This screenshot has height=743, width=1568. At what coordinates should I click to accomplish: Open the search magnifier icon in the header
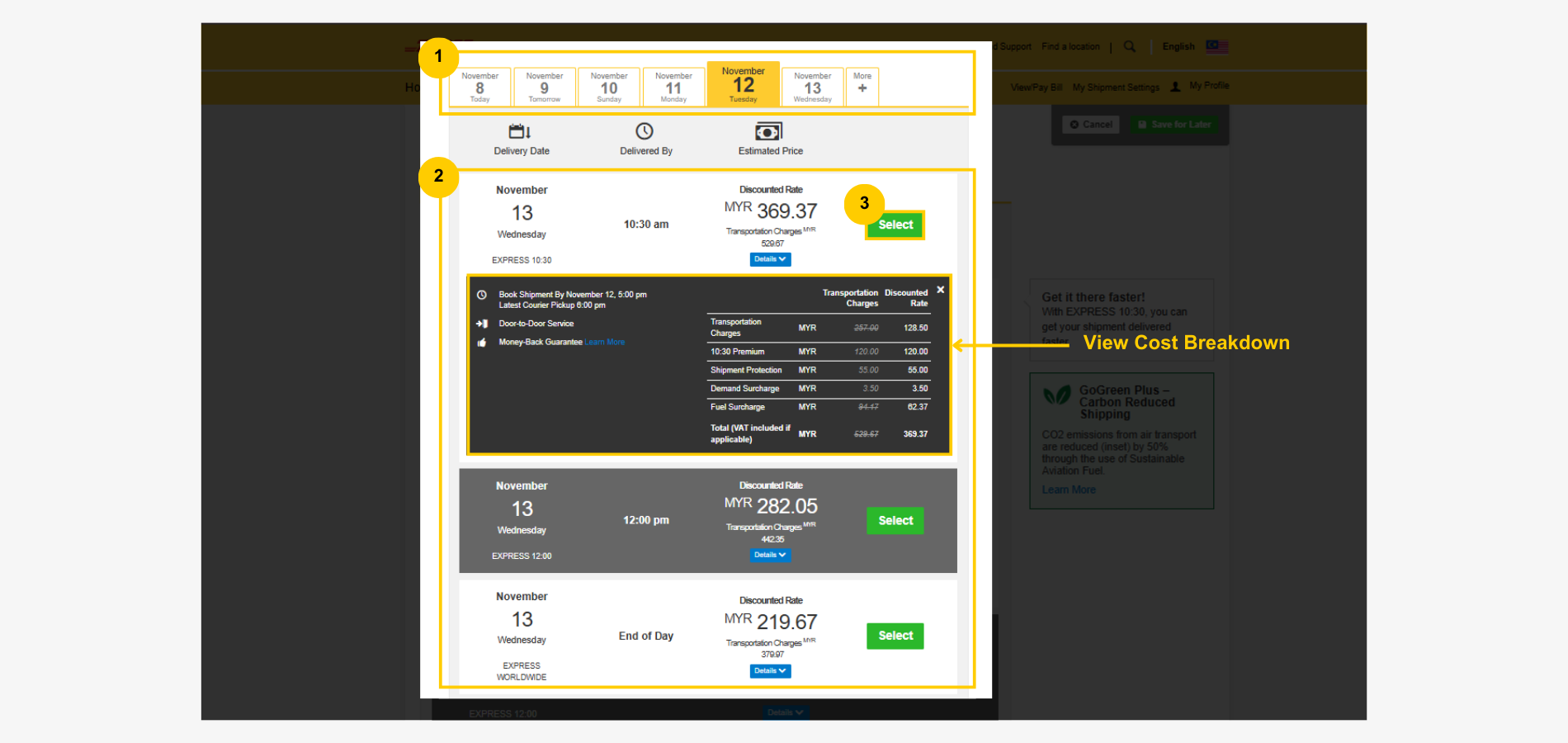1130,46
